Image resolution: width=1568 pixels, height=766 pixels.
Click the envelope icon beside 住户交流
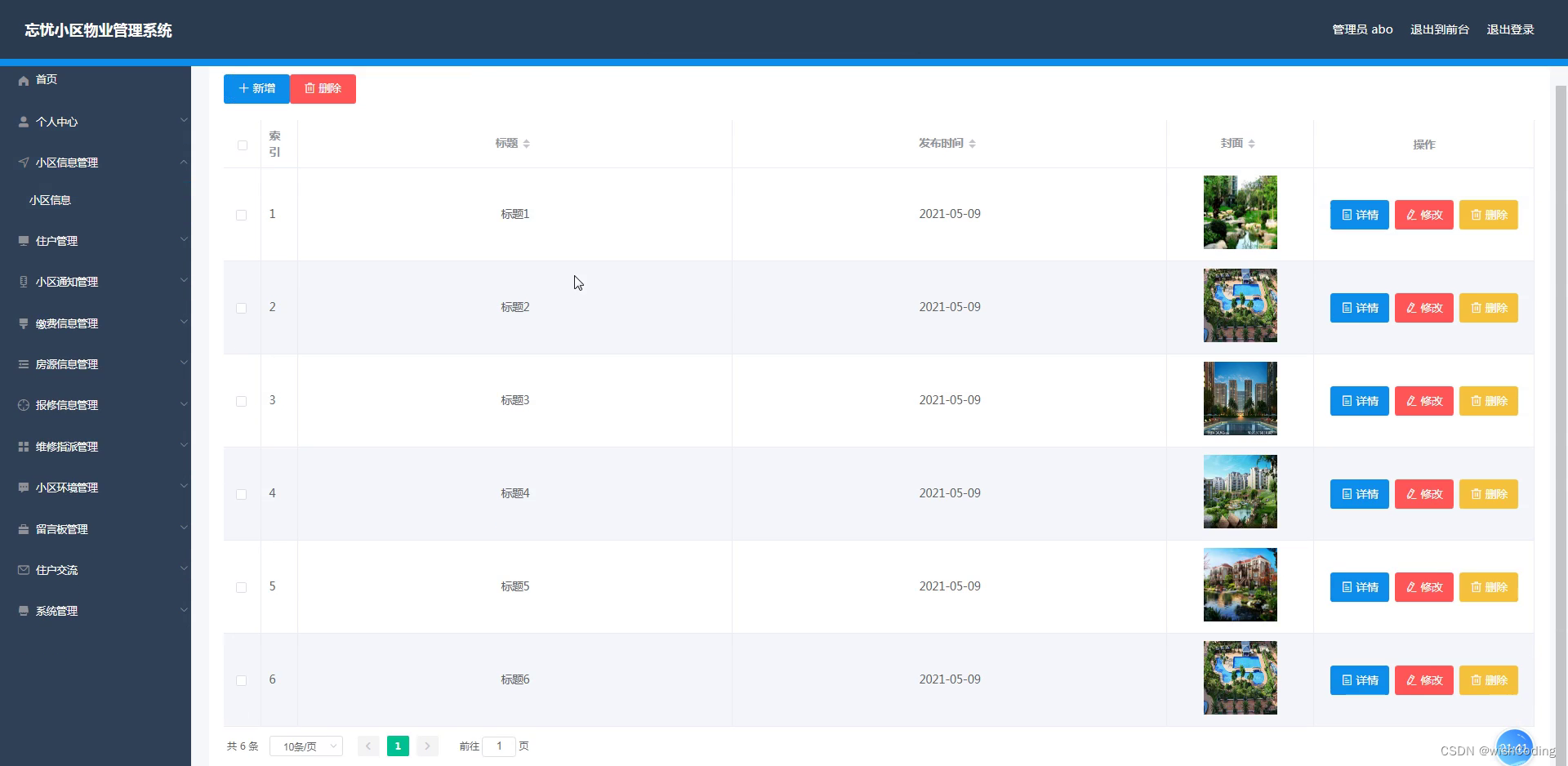[x=24, y=570]
